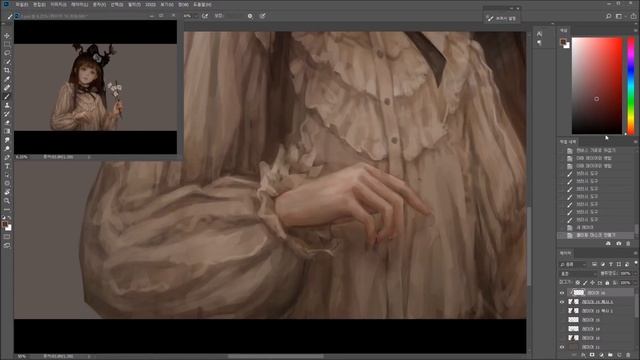Select the Gradient tool
Viewport: 640px width, 360px height.
pos(7,131)
